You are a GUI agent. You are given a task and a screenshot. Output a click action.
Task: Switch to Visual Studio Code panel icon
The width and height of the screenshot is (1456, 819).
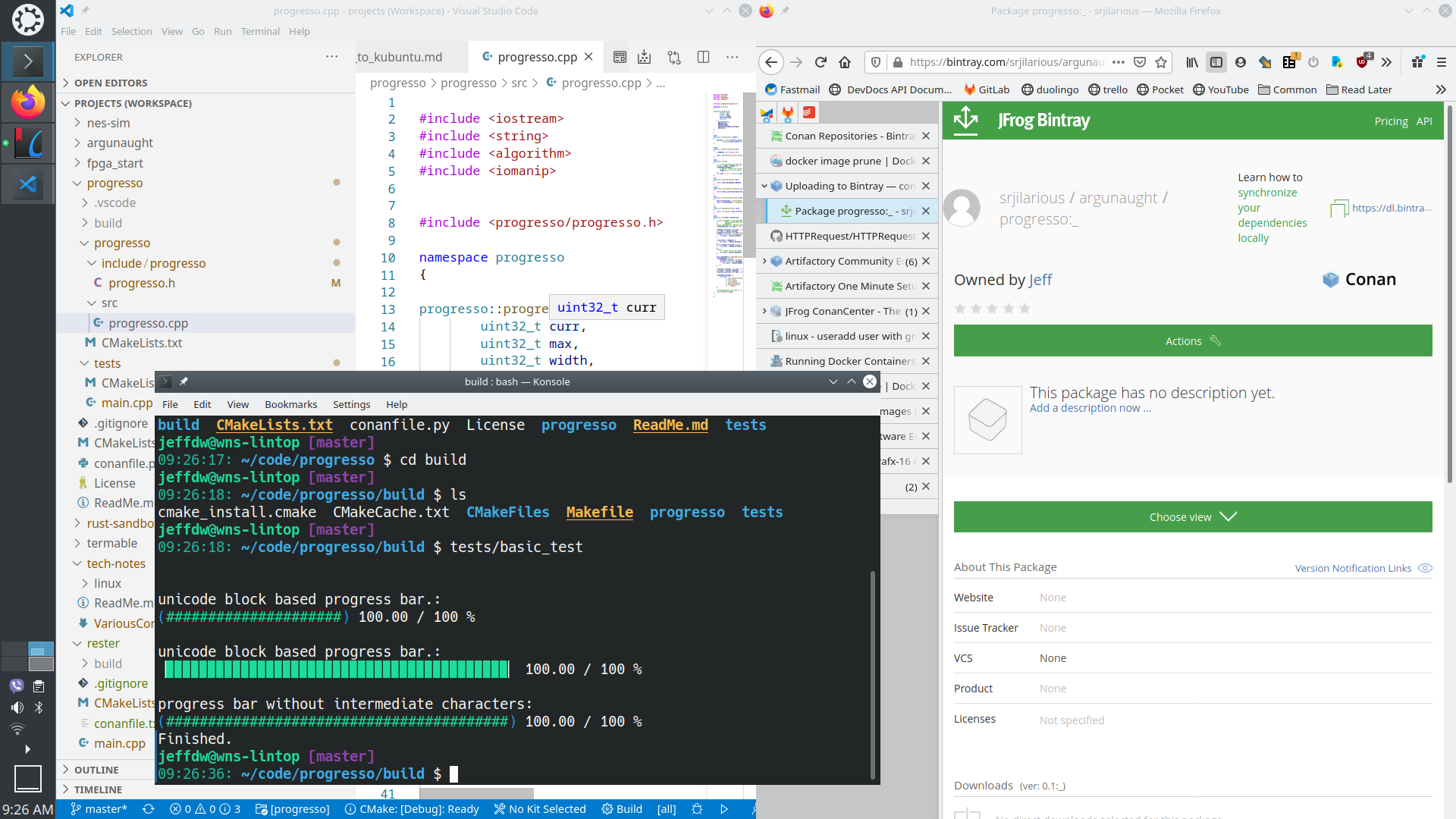[27, 184]
